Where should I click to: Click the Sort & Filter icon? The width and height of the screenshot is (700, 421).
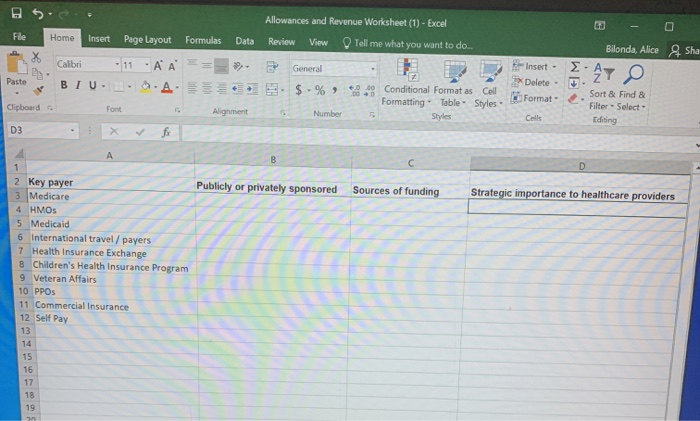tap(604, 74)
